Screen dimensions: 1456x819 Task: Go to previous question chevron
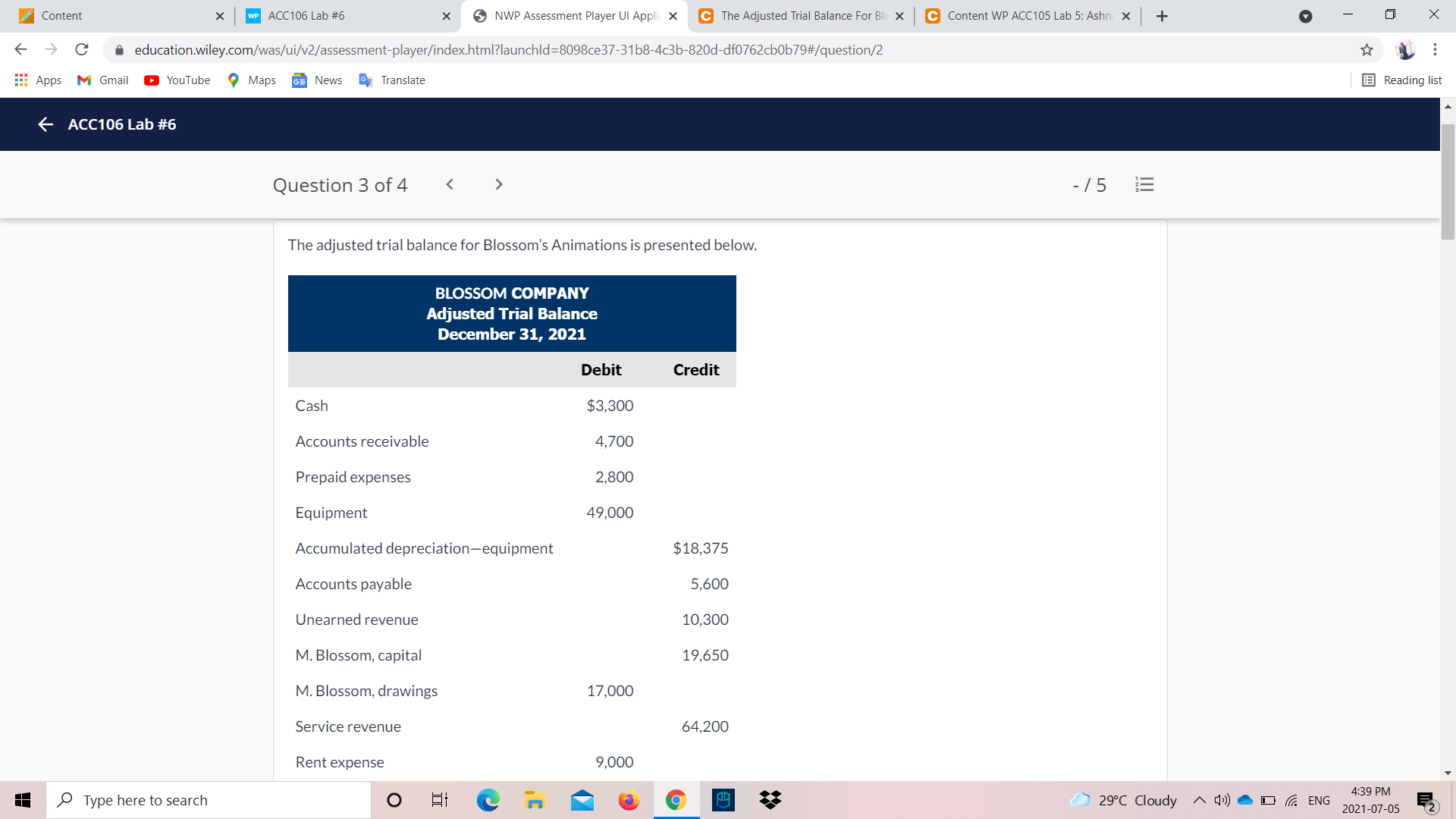pyautogui.click(x=450, y=184)
